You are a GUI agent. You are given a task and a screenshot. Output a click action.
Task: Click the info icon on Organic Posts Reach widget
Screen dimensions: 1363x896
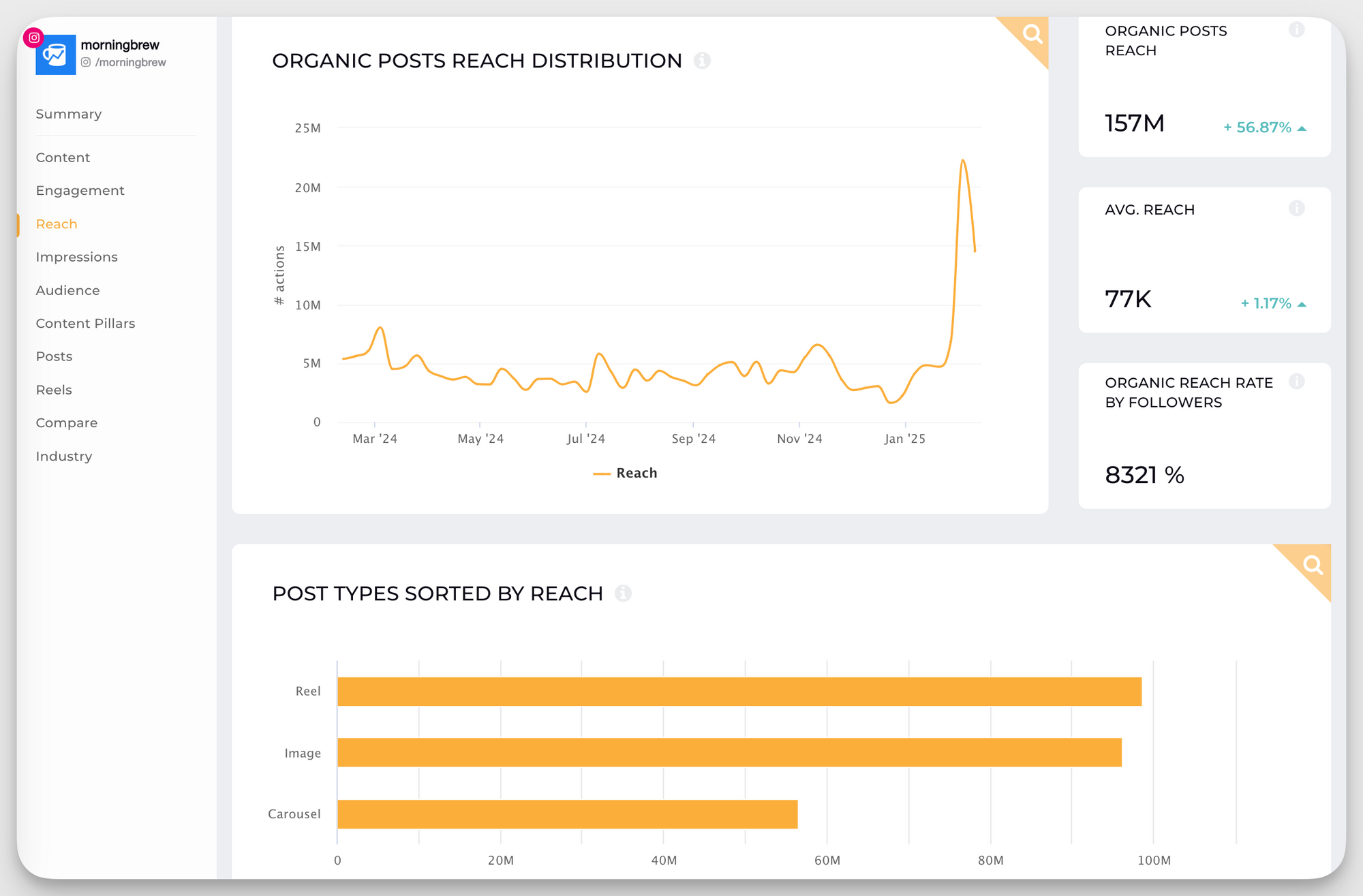(1296, 31)
